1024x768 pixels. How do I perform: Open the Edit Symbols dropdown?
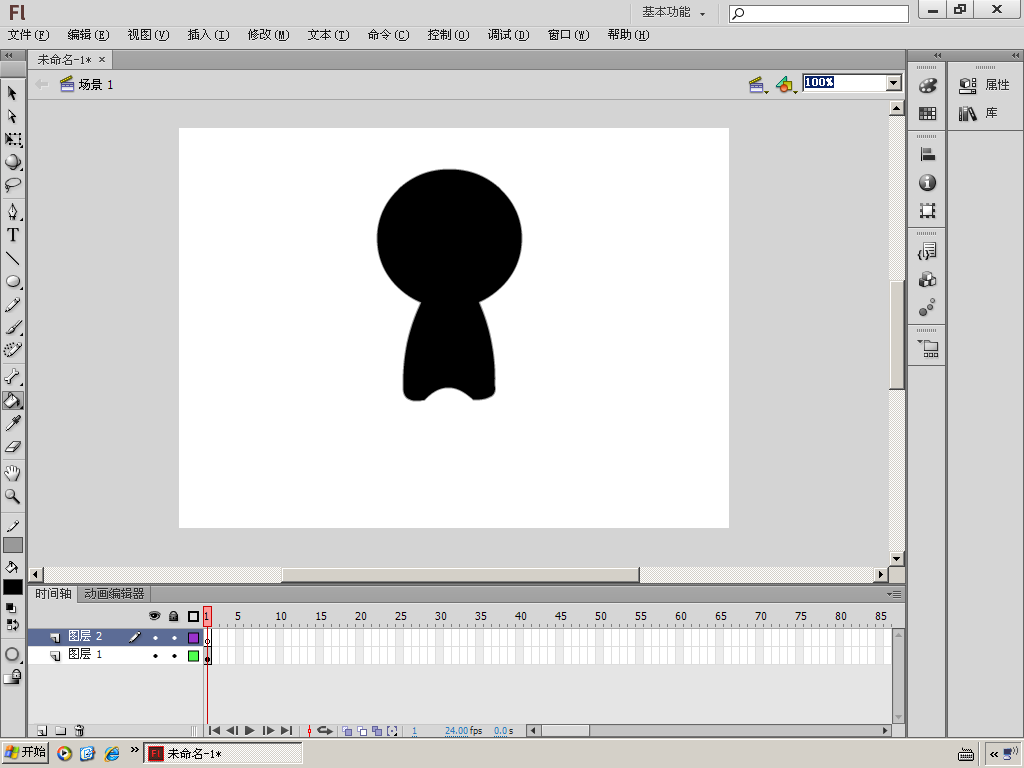point(786,84)
